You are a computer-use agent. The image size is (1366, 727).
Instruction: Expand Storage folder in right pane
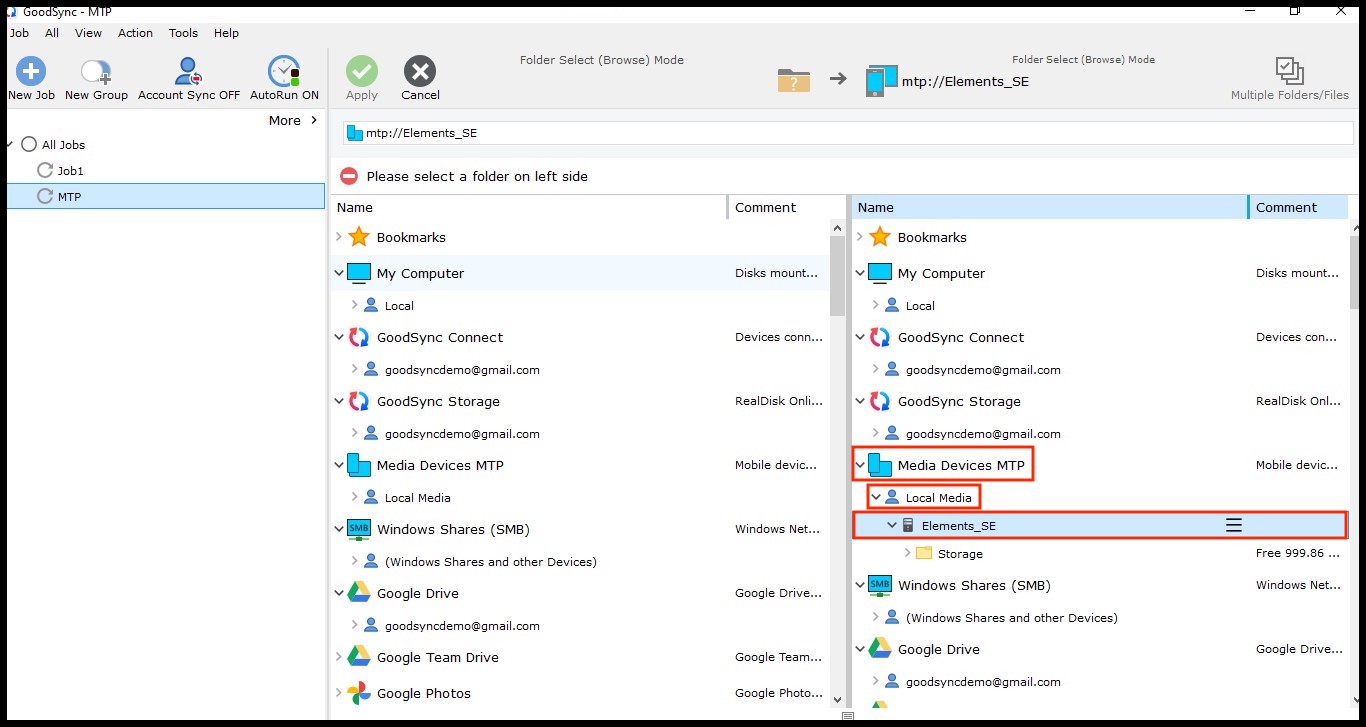[x=907, y=553]
